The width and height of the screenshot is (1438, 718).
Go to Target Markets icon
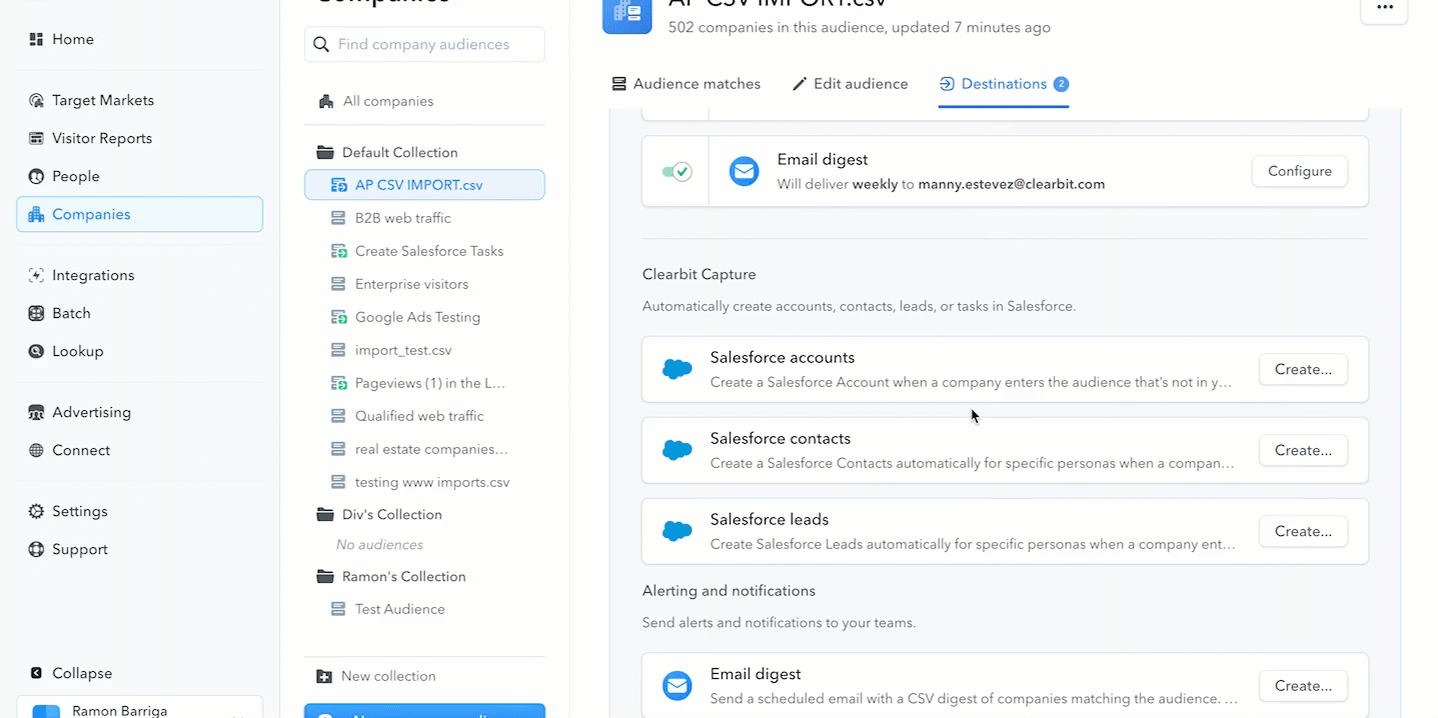point(37,100)
